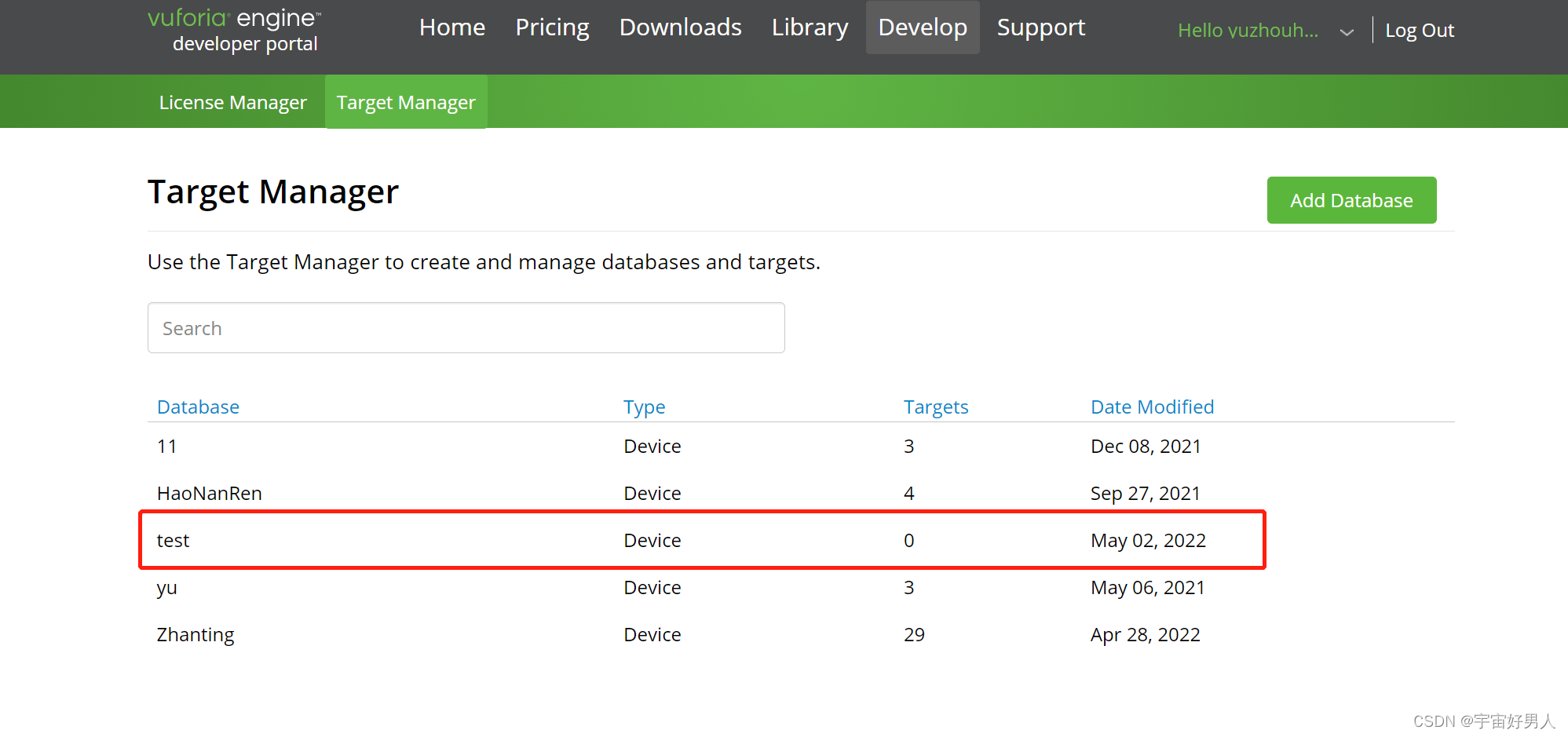Open the yu database
The width and height of the screenshot is (1568, 737).
(166, 589)
